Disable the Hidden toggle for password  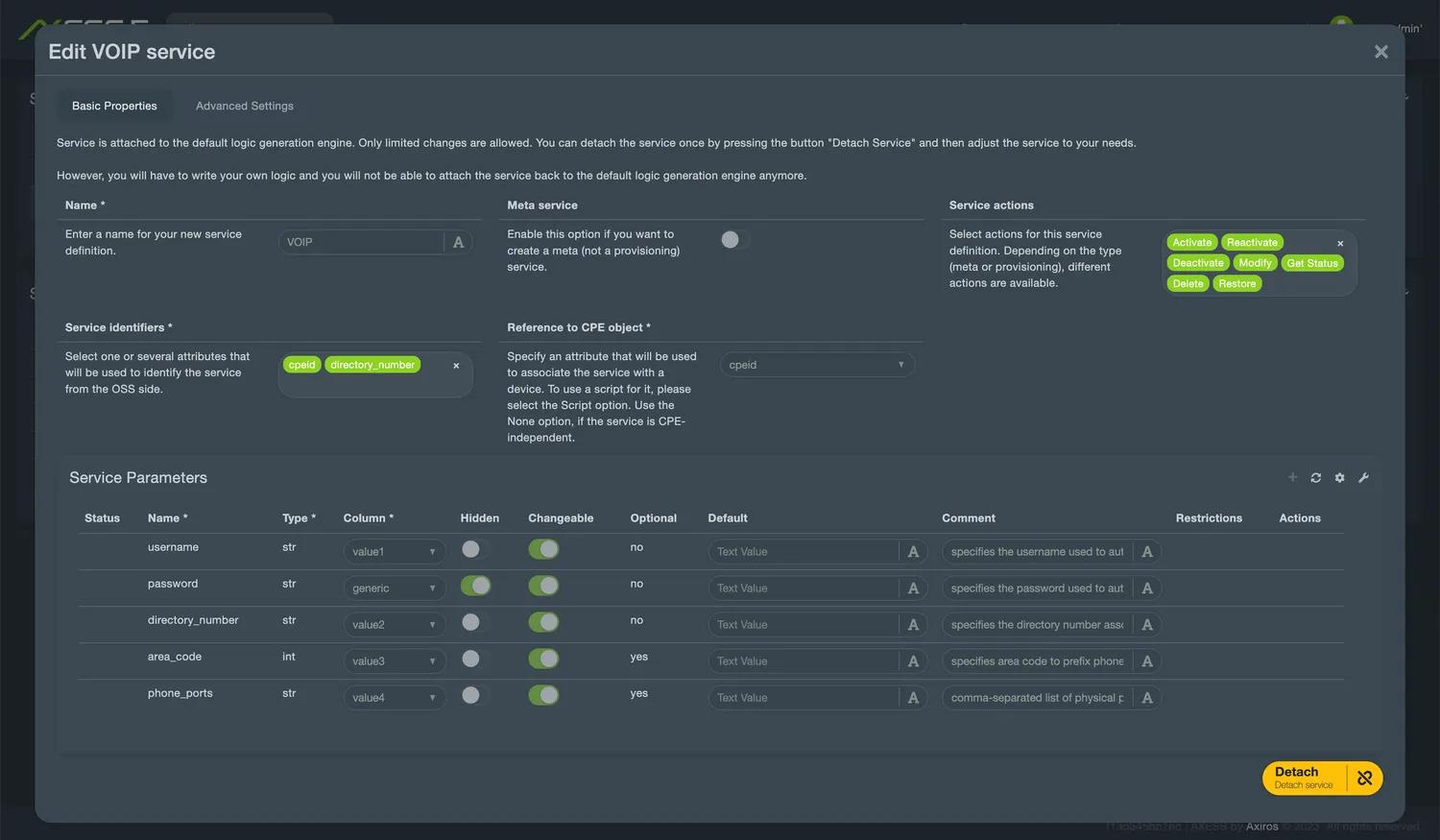tap(475, 586)
